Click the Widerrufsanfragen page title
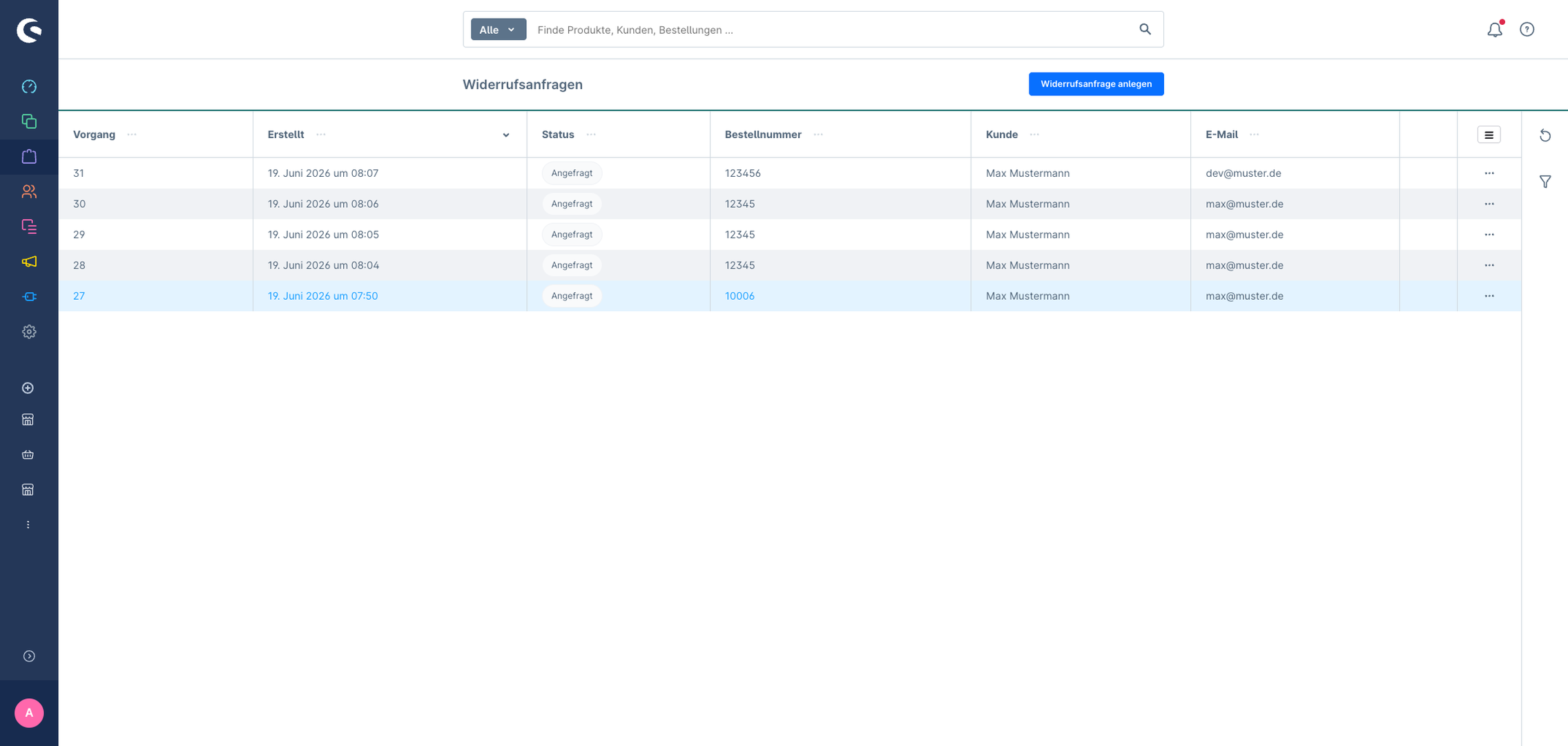The width and height of the screenshot is (1568, 746). click(523, 84)
